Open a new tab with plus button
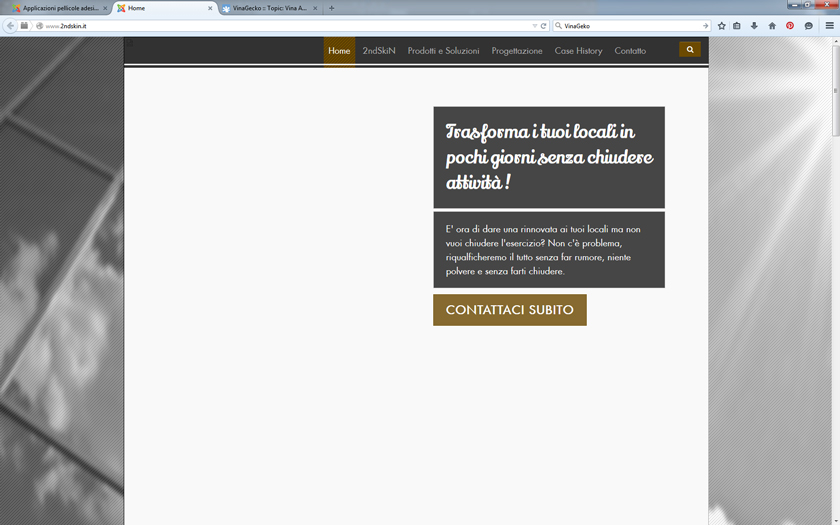840x525 pixels. (x=332, y=8)
